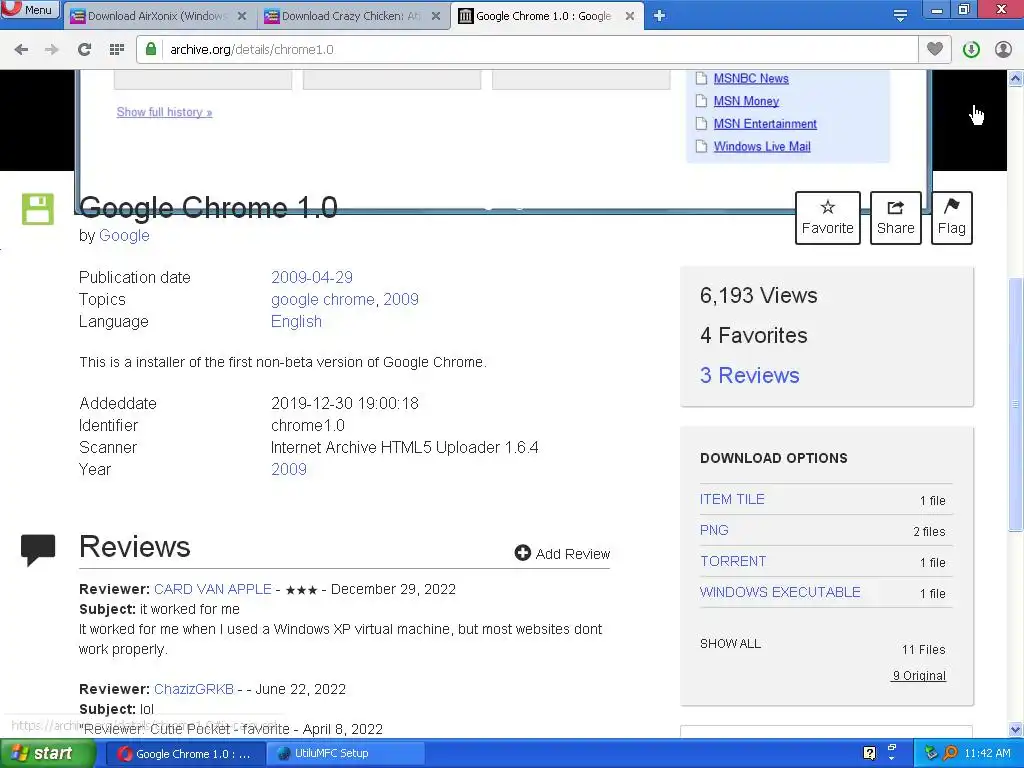Open MSN Money link
Image resolution: width=1024 pixels, height=768 pixels.
pos(746,101)
